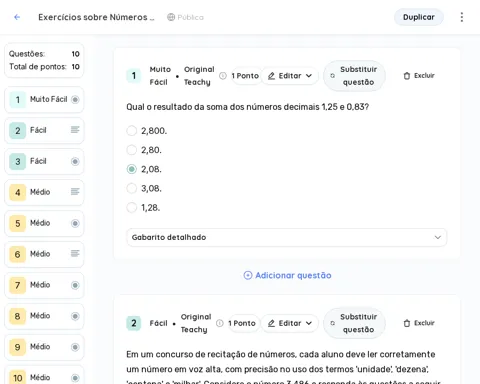Click the Fácil difficulty label in question 2 header

158,323
